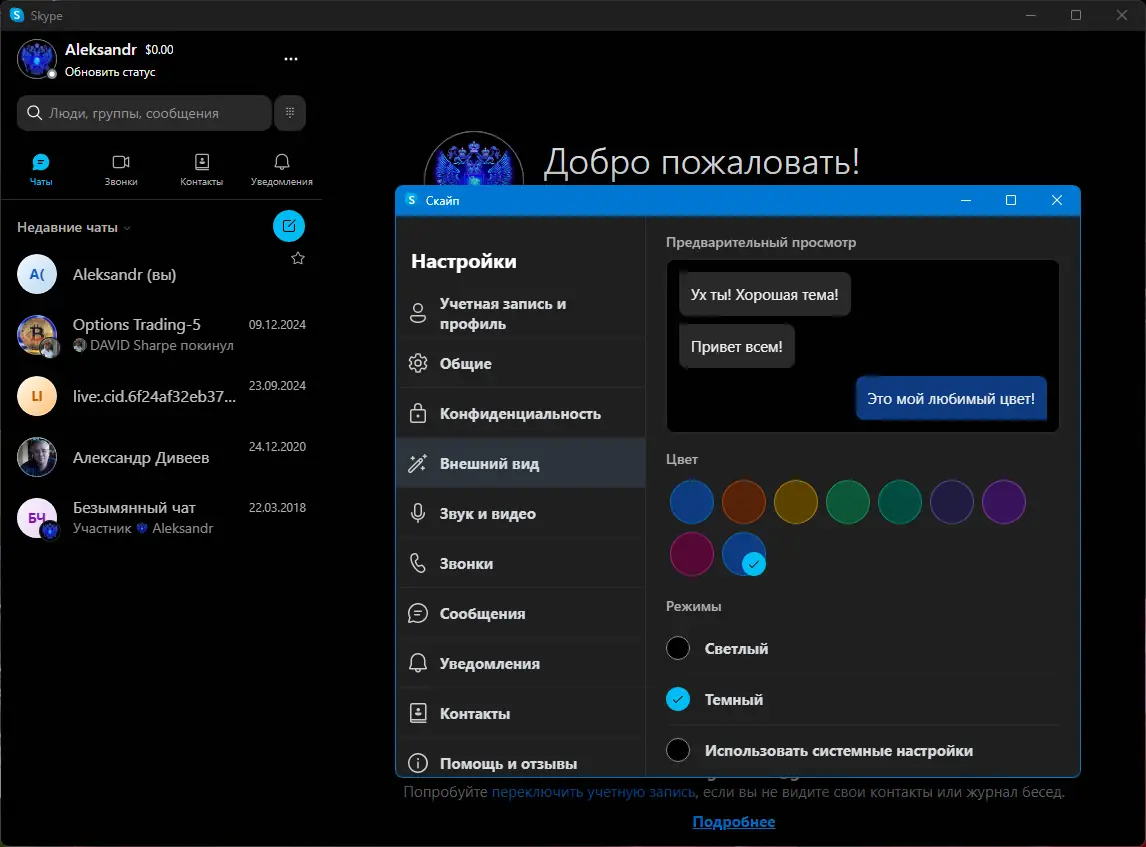Pick the green color swatch
This screenshot has width=1146, height=847.
point(848,502)
